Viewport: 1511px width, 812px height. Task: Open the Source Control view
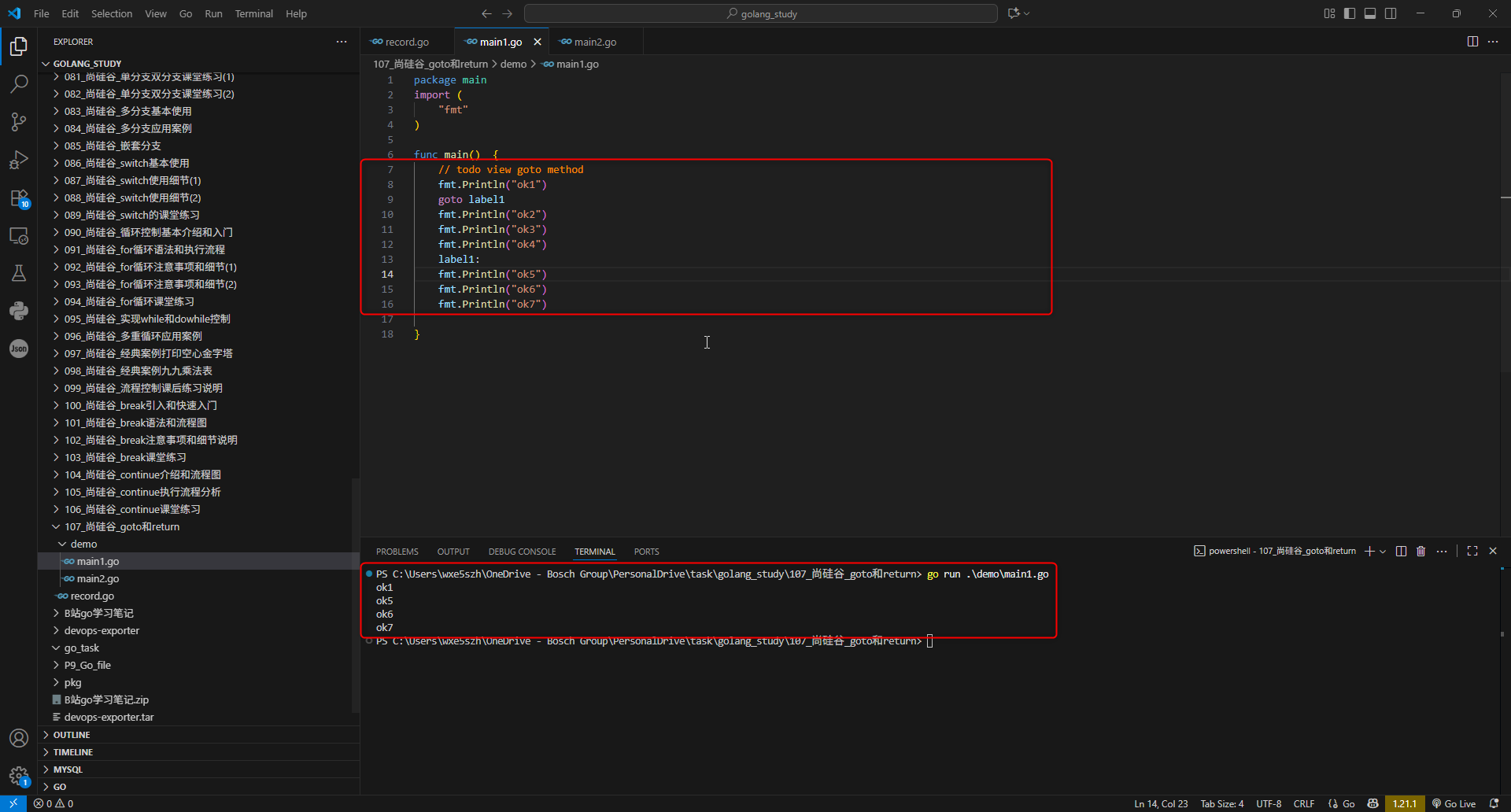coord(19,121)
